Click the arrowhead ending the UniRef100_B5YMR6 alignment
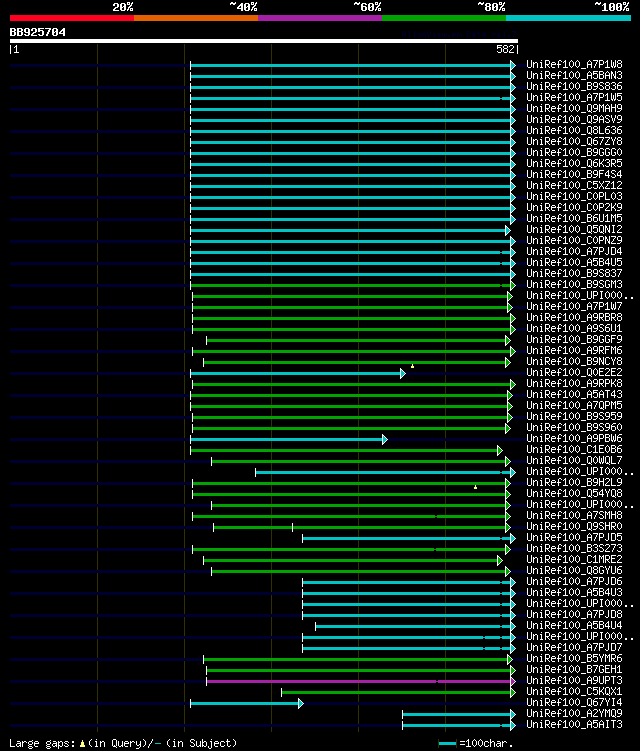The image size is (640, 751). [x=510, y=660]
